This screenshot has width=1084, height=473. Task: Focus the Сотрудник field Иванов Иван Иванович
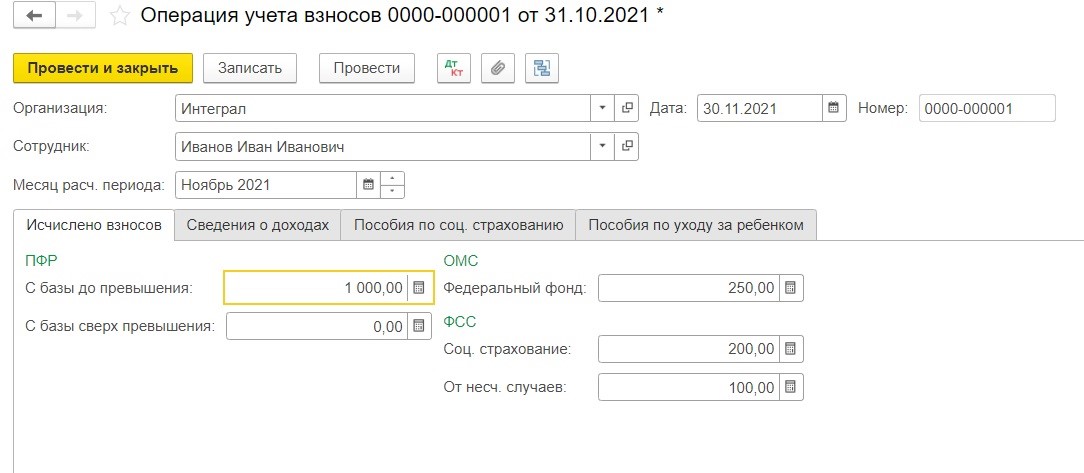coord(384,147)
